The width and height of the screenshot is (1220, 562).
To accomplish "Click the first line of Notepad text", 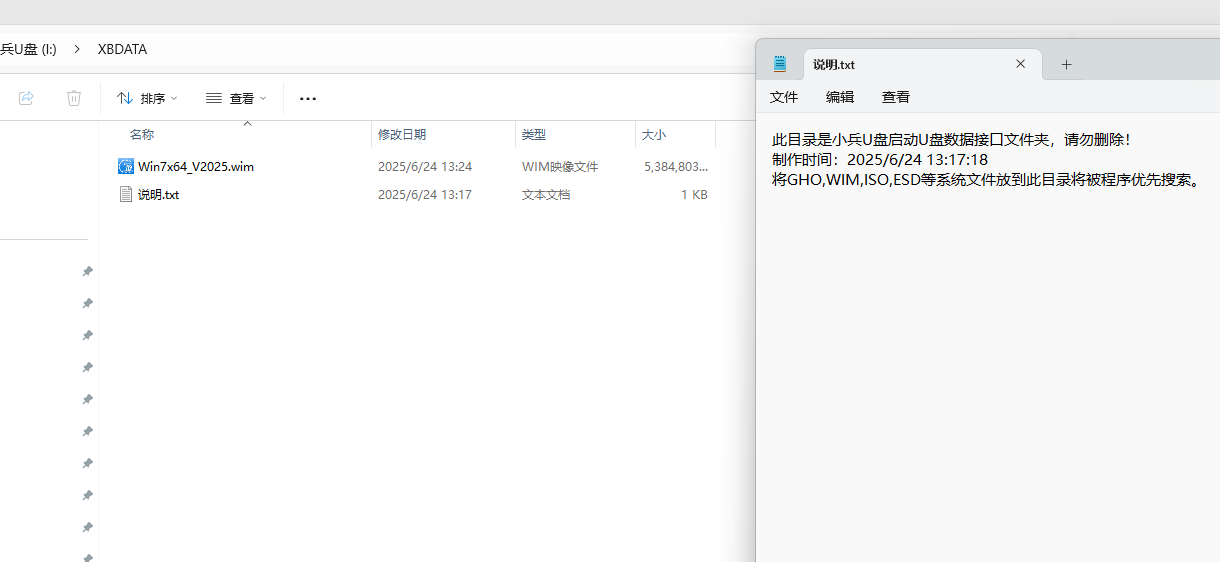I will pyautogui.click(x=951, y=139).
